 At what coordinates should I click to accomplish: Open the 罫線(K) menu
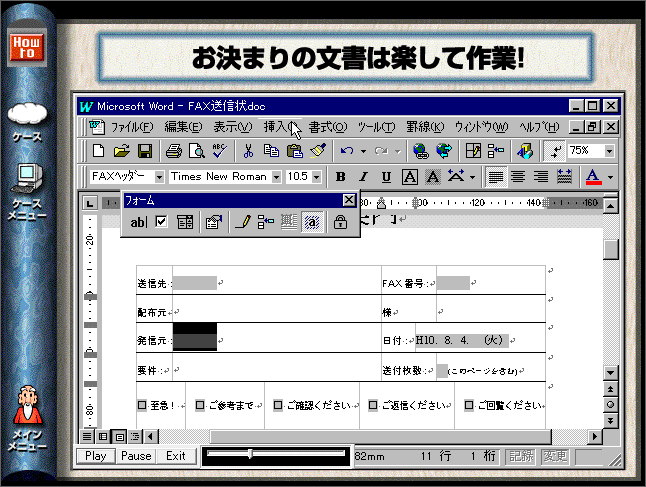click(x=425, y=127)
